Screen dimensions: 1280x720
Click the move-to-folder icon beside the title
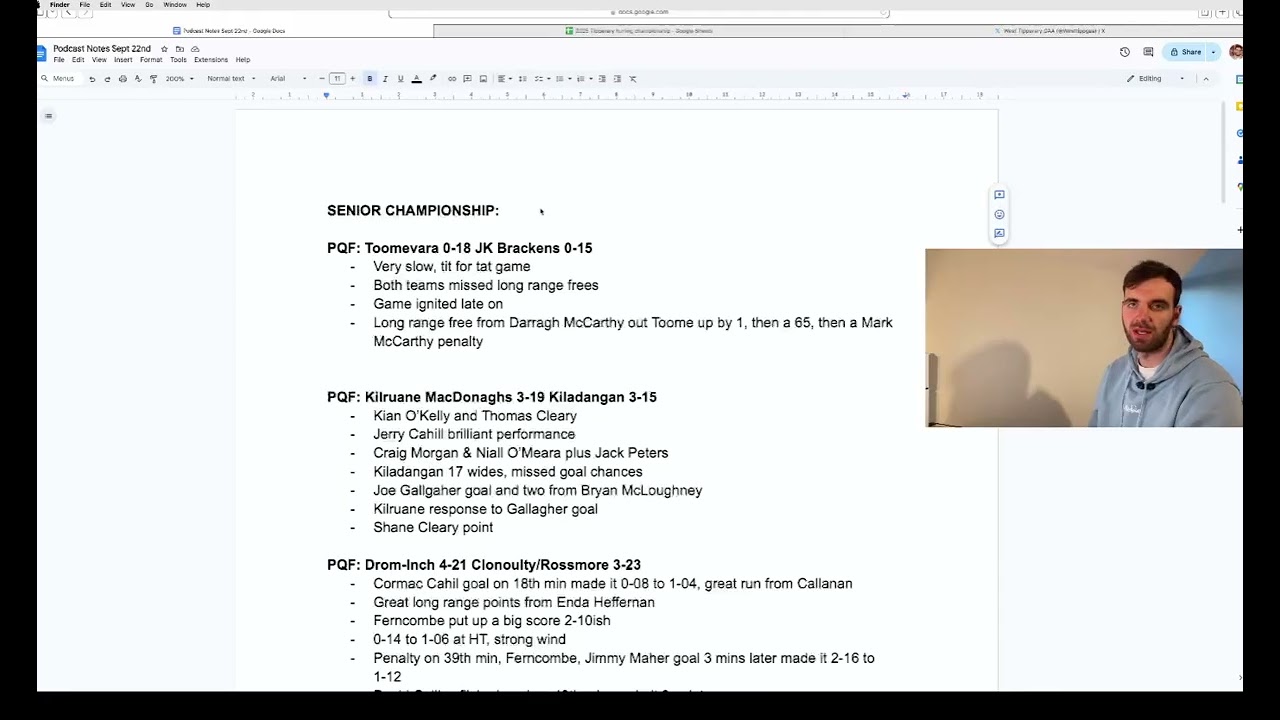coord(180,49)
